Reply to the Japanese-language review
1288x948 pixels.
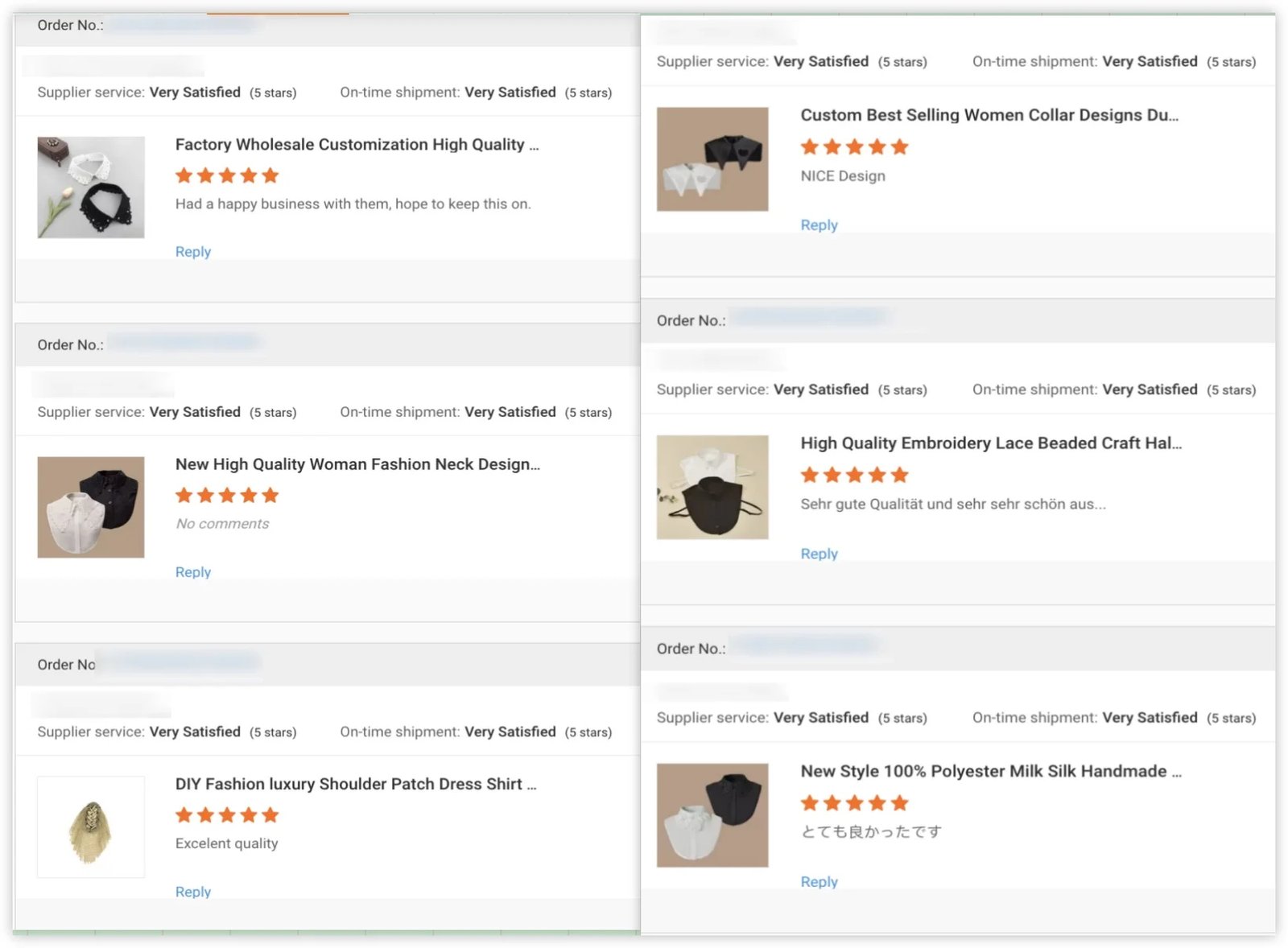point(819,882)
